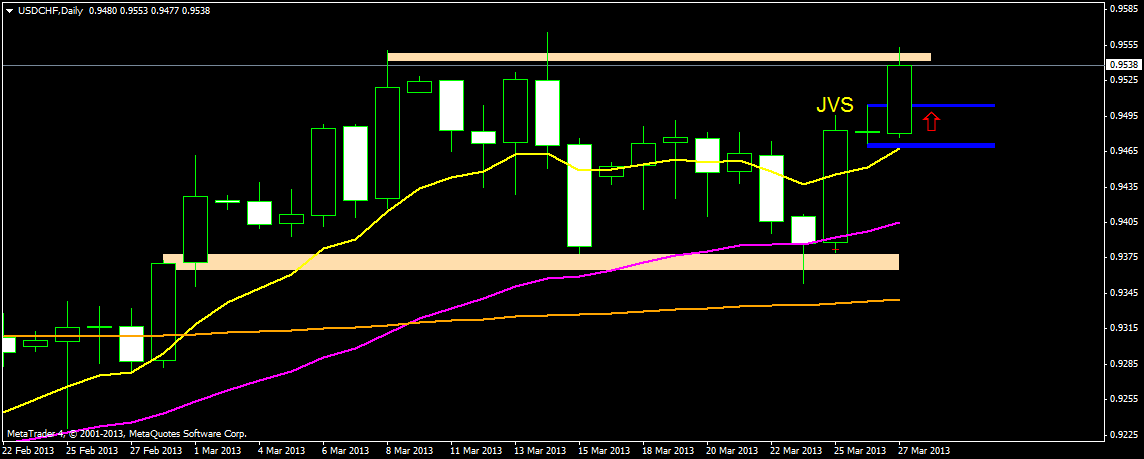Select the lower peach support zone rectangle
This screenshot has height=459, width=1144.
[x=530, y=262]
